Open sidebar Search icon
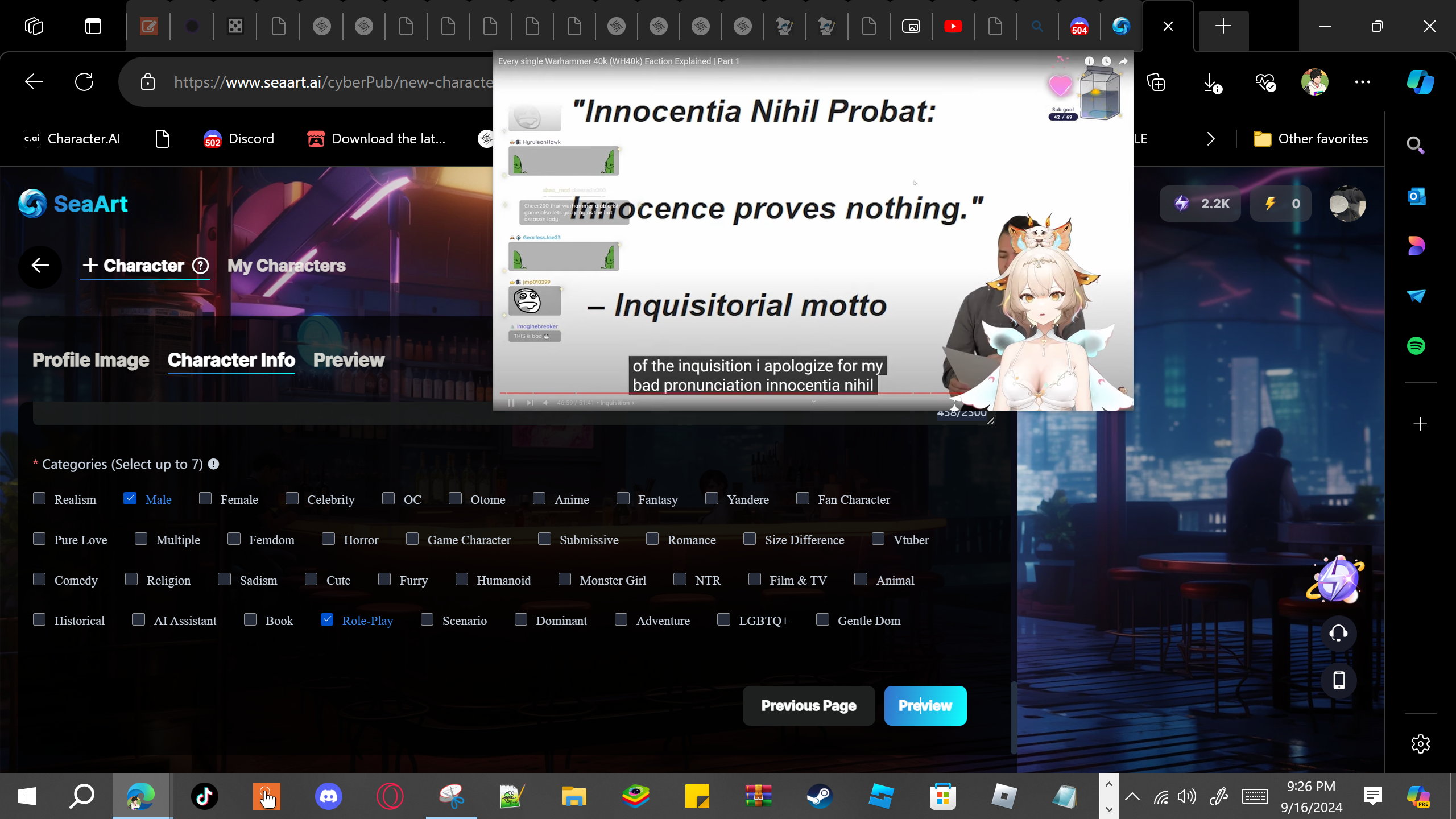 pyautogui.click(x=1416, y=146)
